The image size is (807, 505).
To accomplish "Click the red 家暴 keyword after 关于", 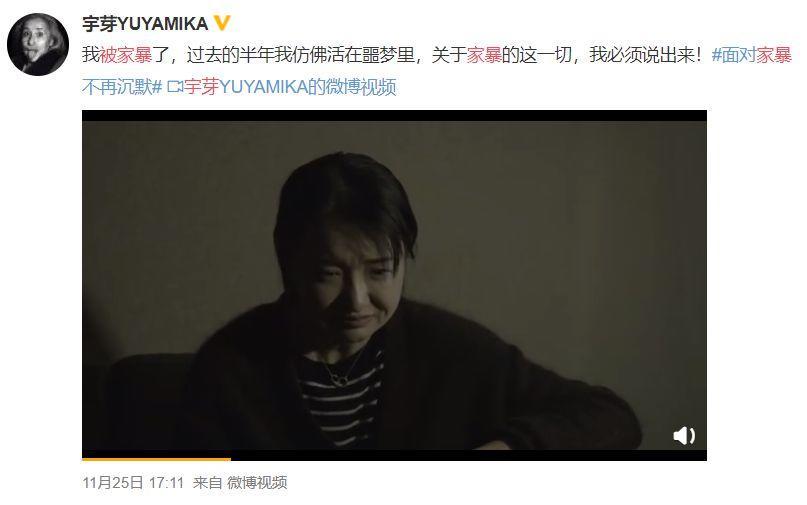I will pyautogui.click(x=484, y=55).
